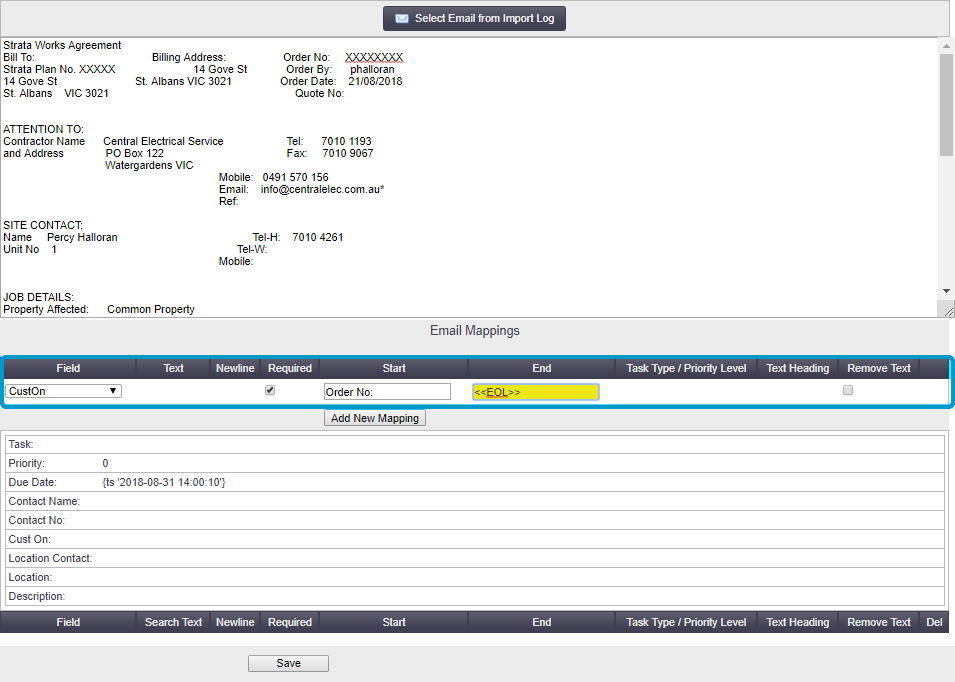Click the Field column header in top table
Viewport: 955px width, 682px height.
68,368
